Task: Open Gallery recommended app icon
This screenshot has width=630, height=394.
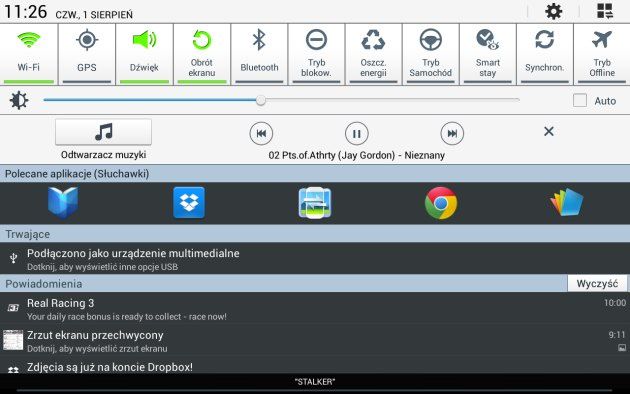Action: [x=315, y=203]
